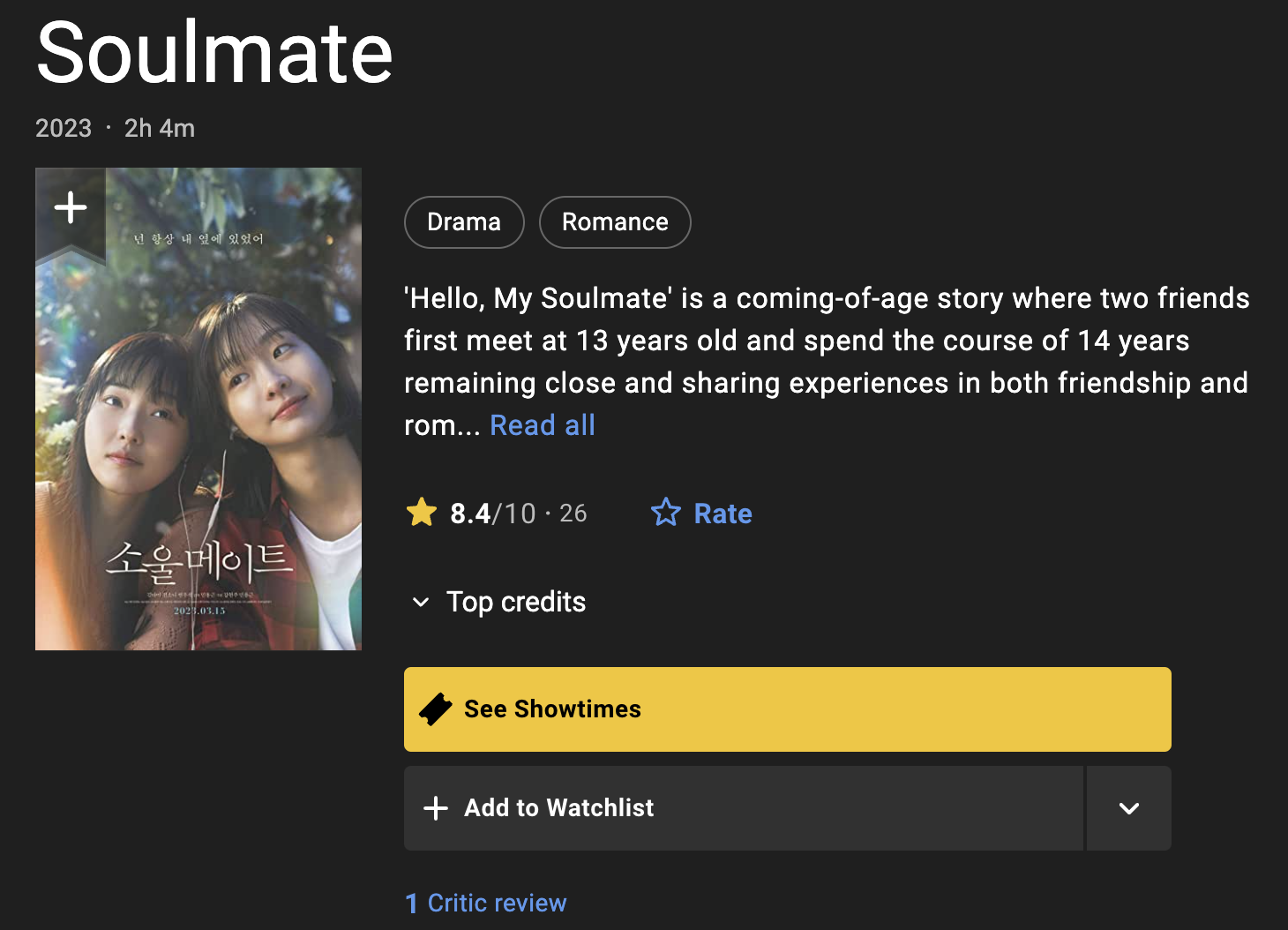The height and width of the screenshot is (930, 1288).
Task: Open the watchlist options dropdown arrow
Action: coord(1128,808)
